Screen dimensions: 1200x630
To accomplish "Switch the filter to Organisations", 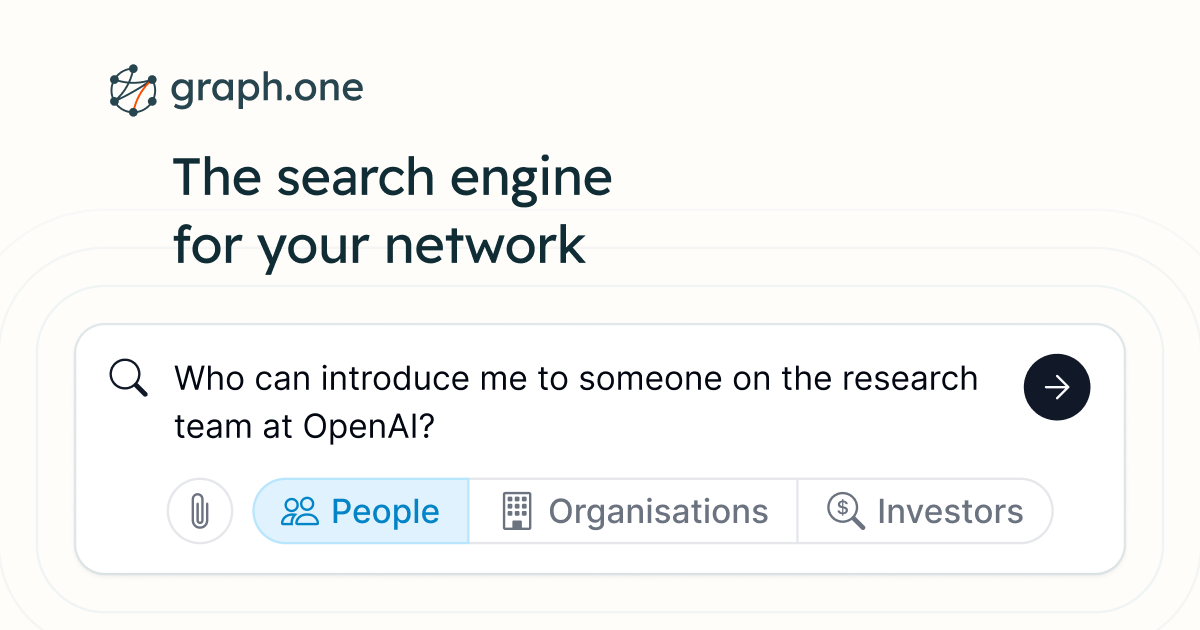I will (633, 511).
